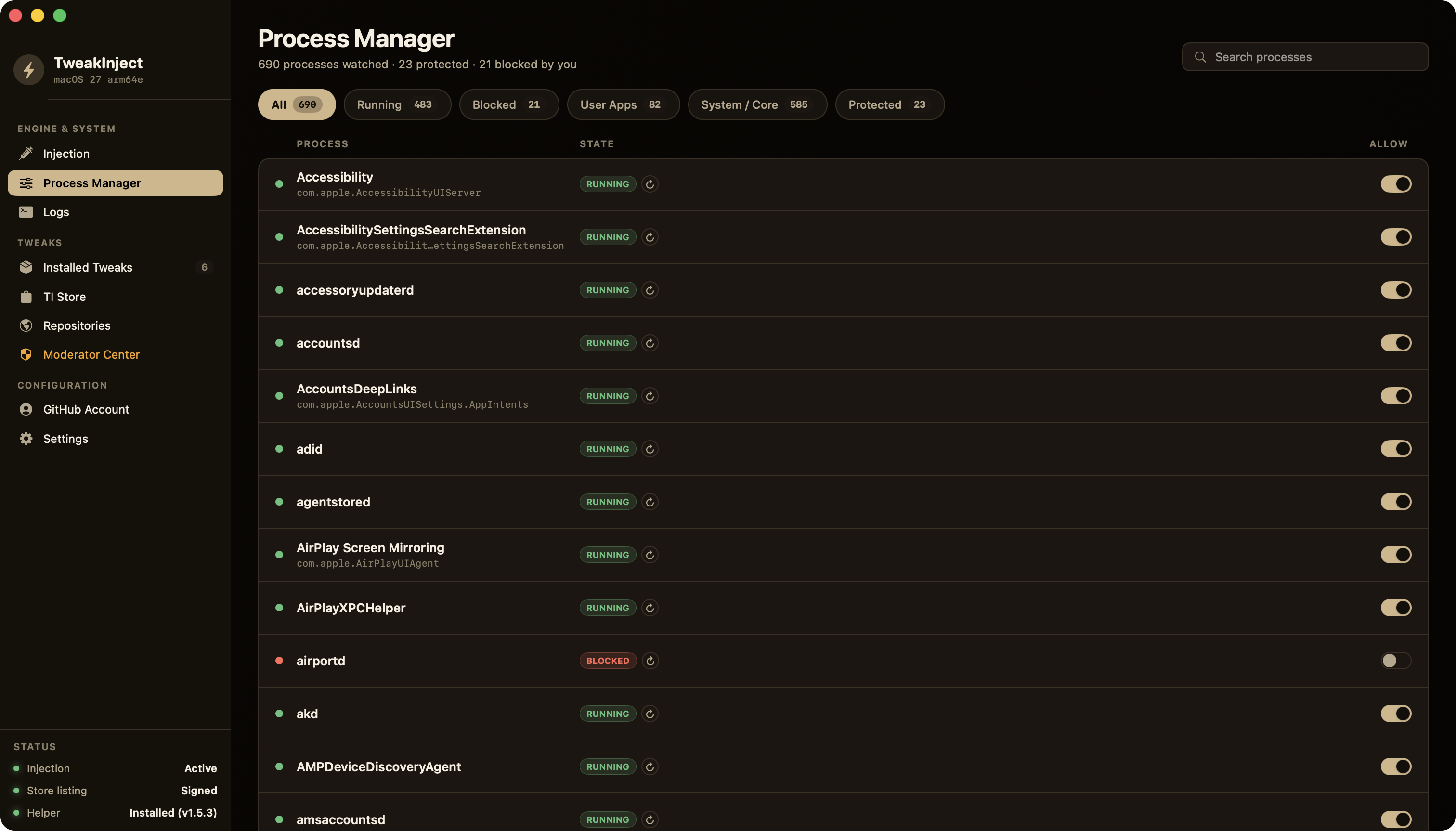Open Injection page in sidebar
1456x831 pixels.
coord(115,154)
